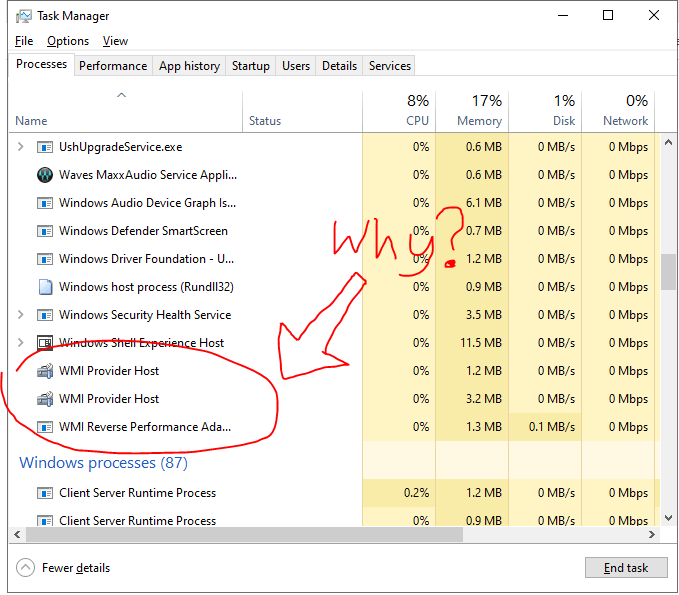Click the Client Server Runtime Process icon at 0.2% CPU

point(45,493)
